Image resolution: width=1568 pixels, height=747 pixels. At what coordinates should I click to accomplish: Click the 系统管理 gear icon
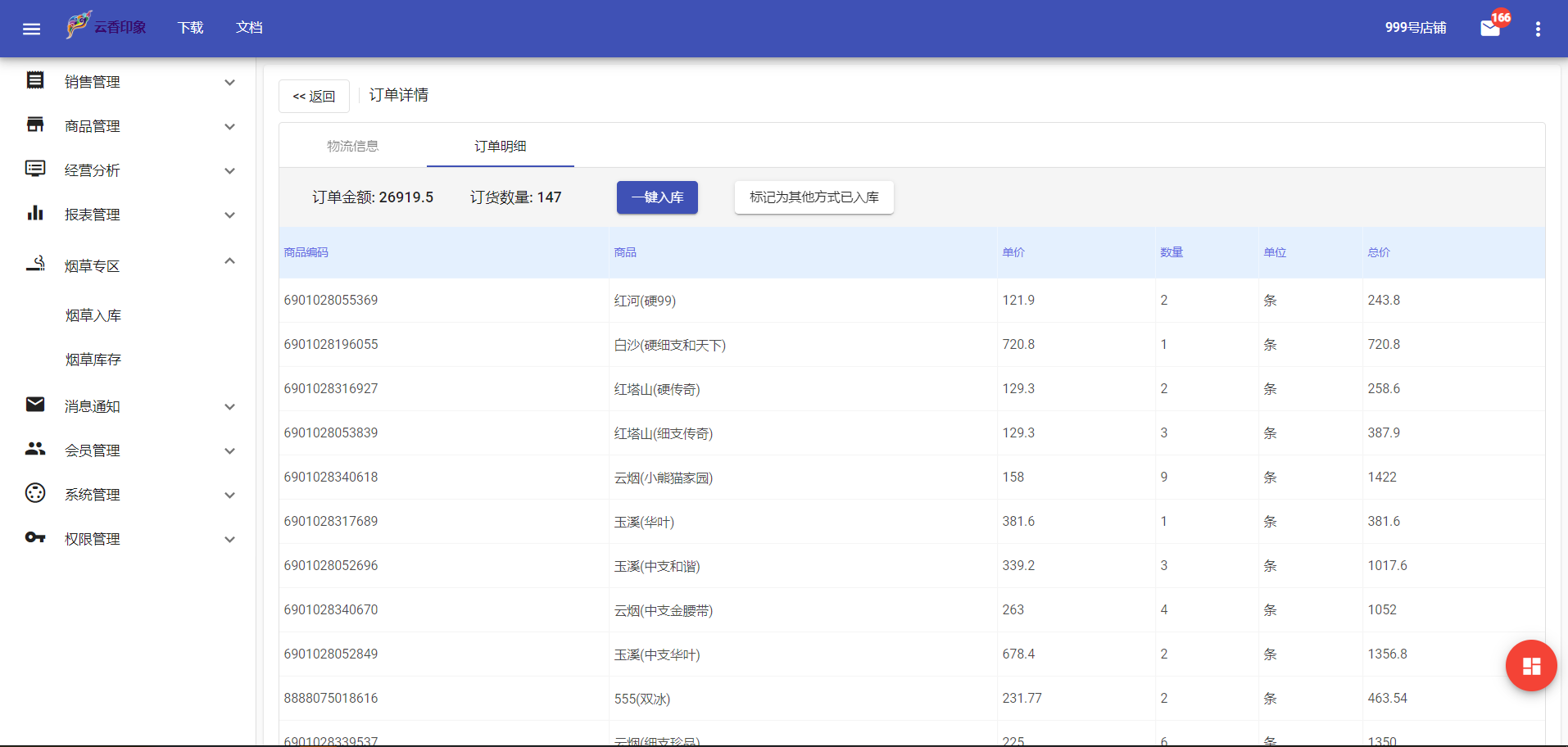[x=34, y=493]
